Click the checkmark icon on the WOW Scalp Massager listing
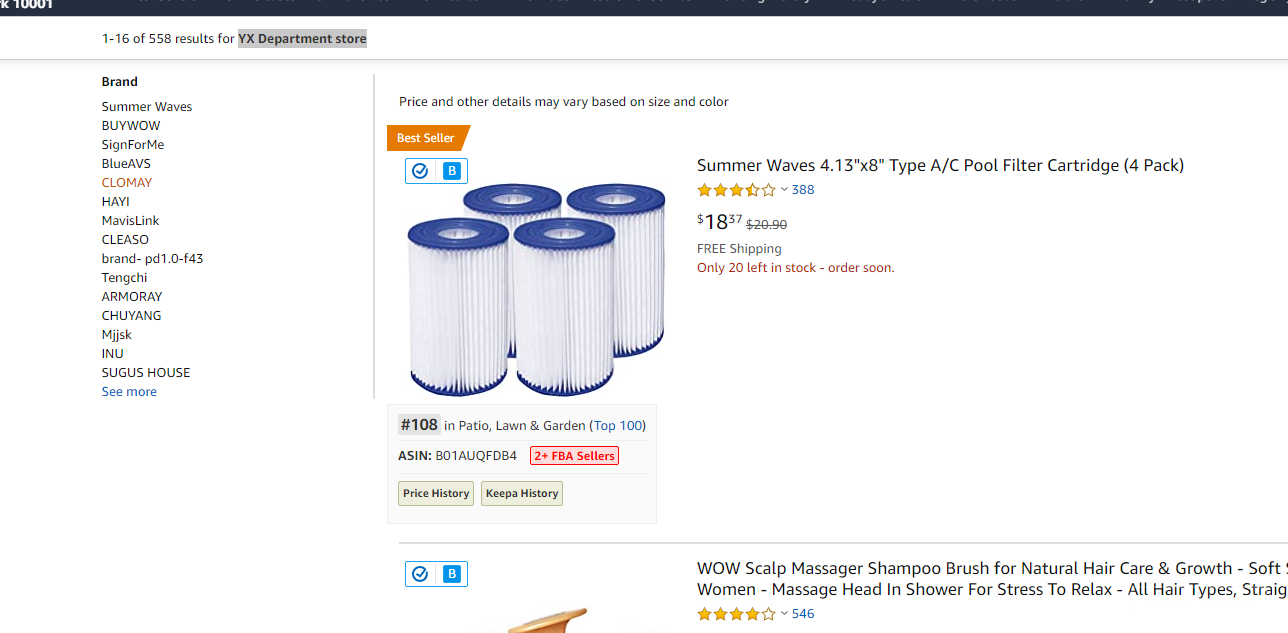Image resolution: width=1288 pixels, height=633 pixels. pos(420,574)
